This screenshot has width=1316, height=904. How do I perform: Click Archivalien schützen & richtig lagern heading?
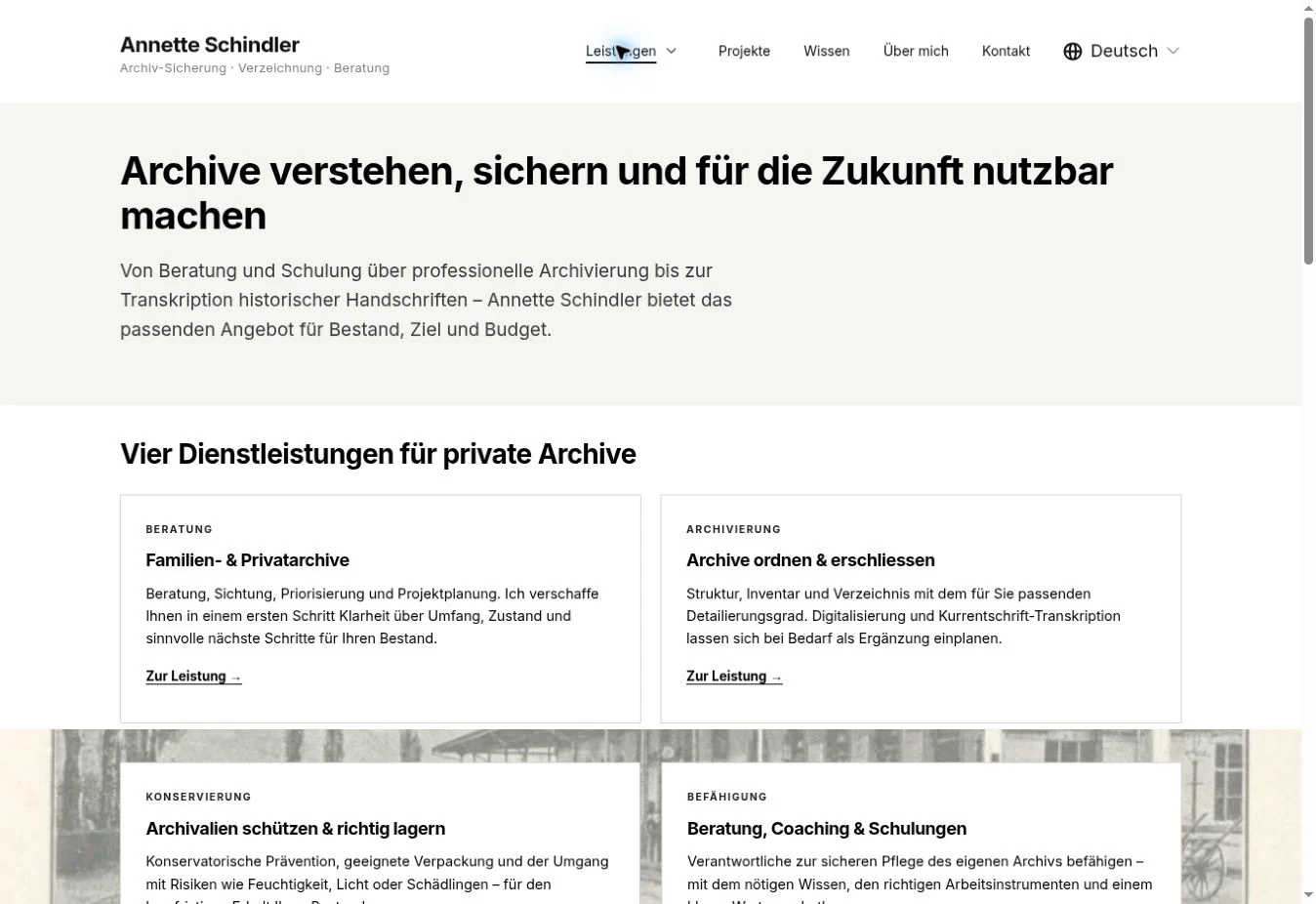tap(296, 829)
